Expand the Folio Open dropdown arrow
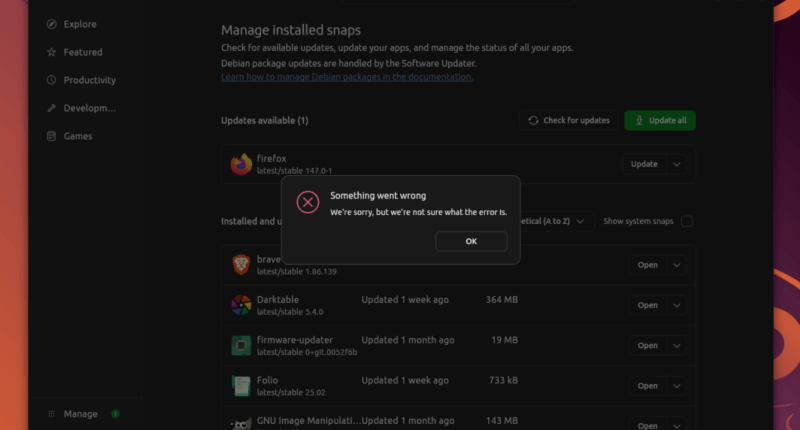Image resolution: width=800 pixels, height=430 pixels. coord(677,385)
